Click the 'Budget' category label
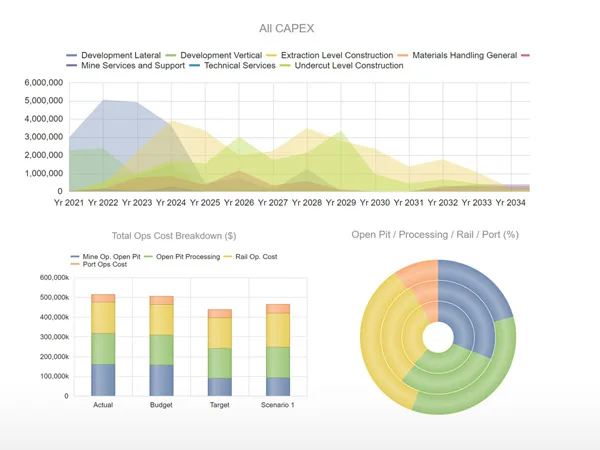Viewport: 600px width, 450px height. [161, 405]
